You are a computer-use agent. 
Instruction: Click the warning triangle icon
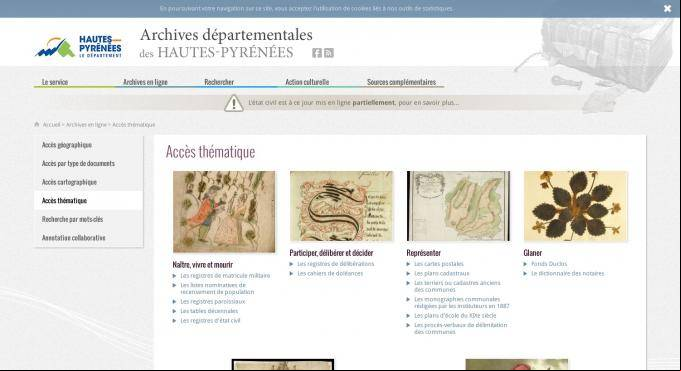[x=234, y=103]
